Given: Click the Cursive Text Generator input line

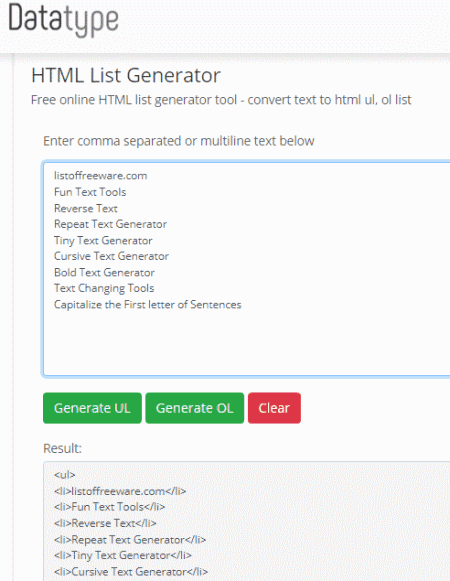Looking at the screenshot, I should [111, 256].
